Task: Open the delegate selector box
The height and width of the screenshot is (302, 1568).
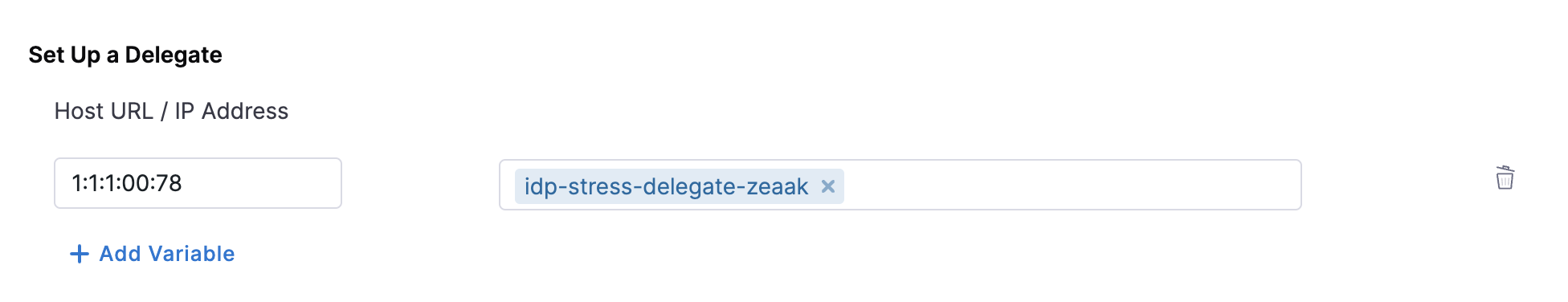Action: pos(900,185)
